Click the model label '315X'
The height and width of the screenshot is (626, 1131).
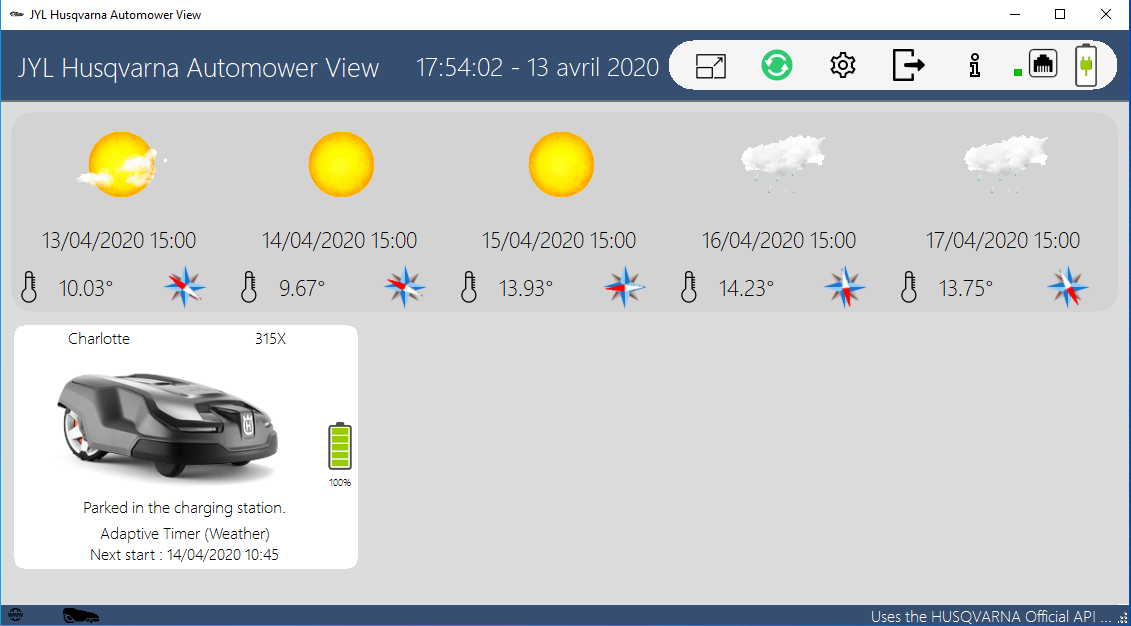270,338
